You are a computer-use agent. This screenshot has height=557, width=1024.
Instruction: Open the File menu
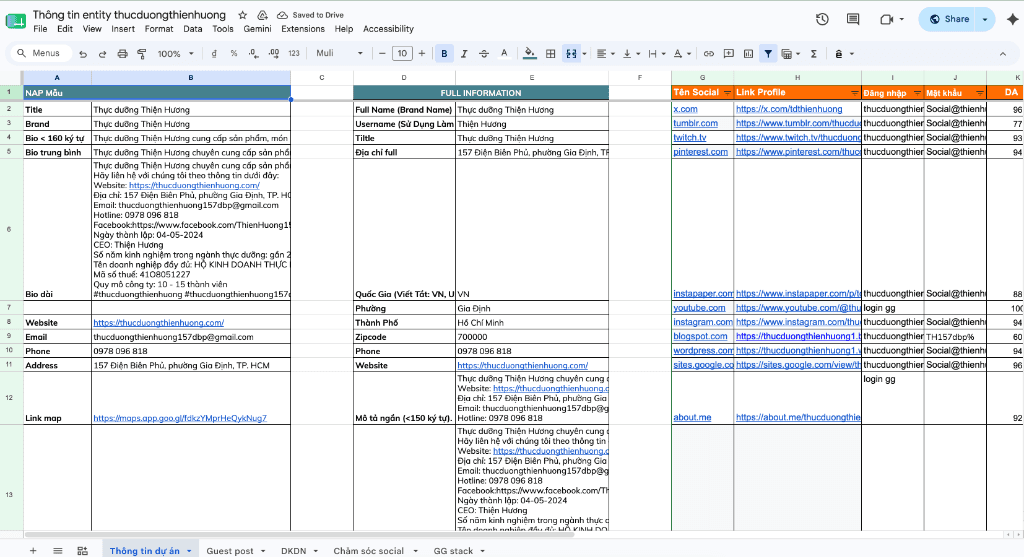tap(40, 29)
